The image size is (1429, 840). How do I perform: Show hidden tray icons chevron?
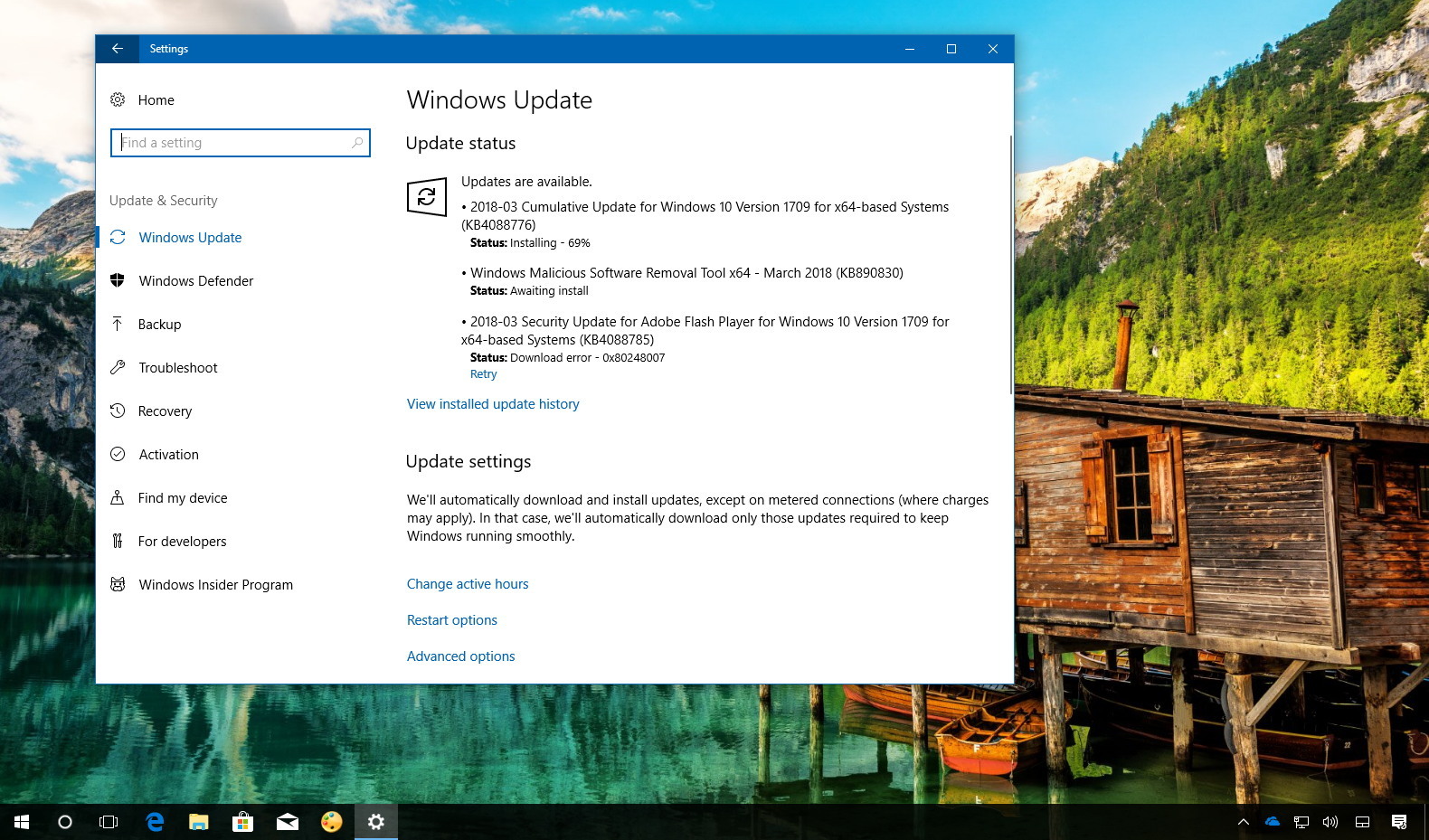(x=1244, y=822)
